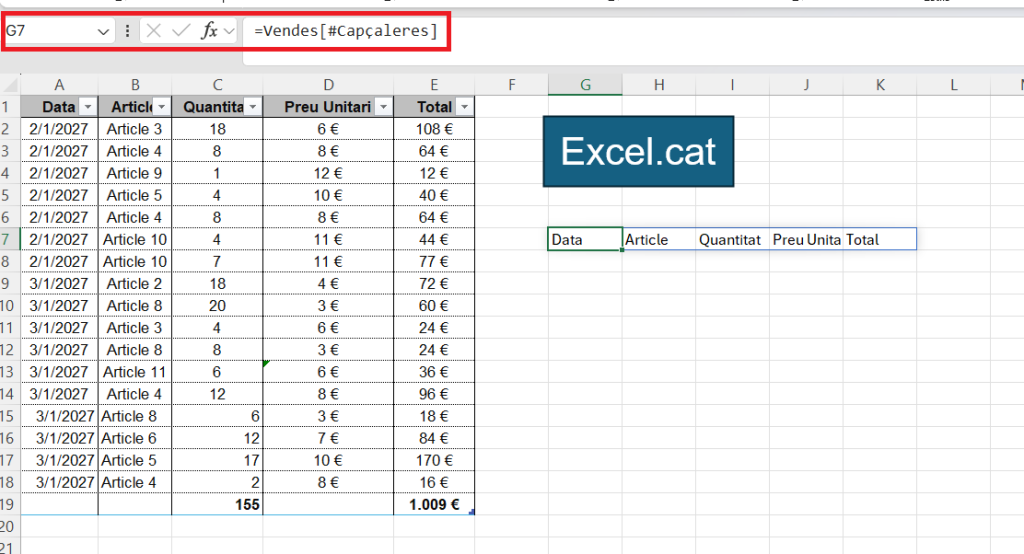
Task: Open the dropdown arrow beside the fx icon
Action: (229, 31)
